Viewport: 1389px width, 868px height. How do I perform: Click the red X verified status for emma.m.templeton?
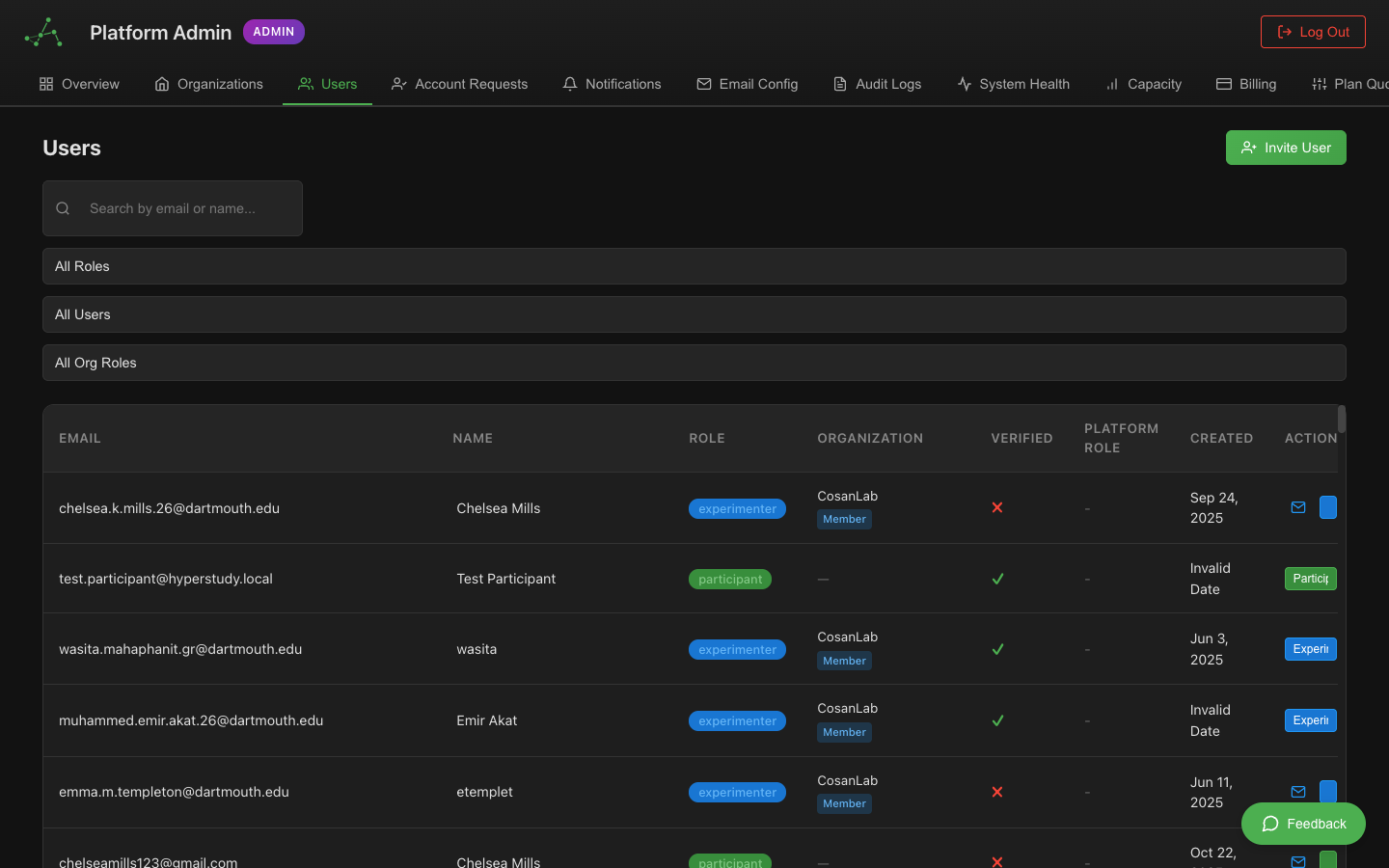tap(997, 792)
